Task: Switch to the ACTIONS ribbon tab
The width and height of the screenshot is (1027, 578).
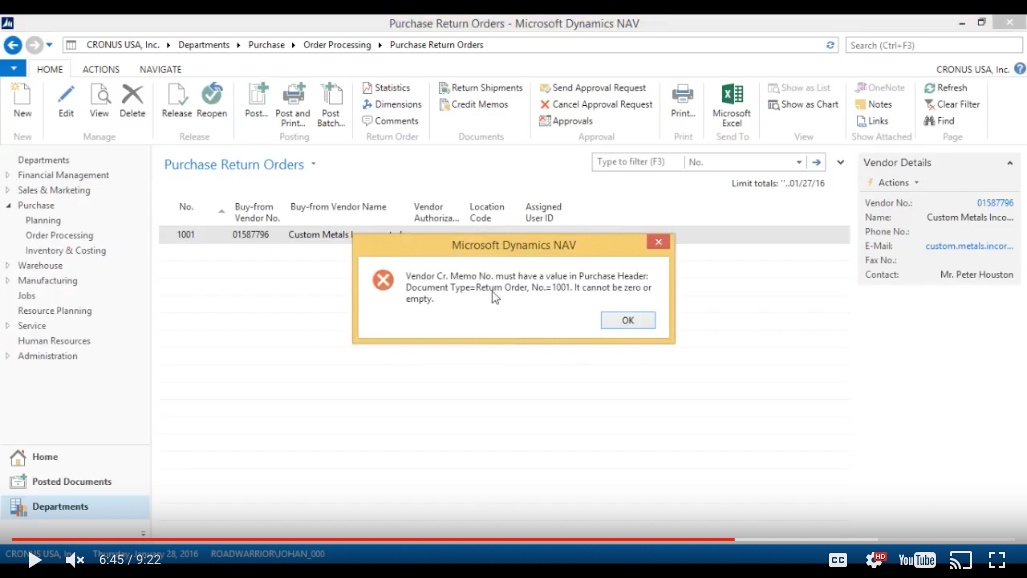Action: click(101, 69)
